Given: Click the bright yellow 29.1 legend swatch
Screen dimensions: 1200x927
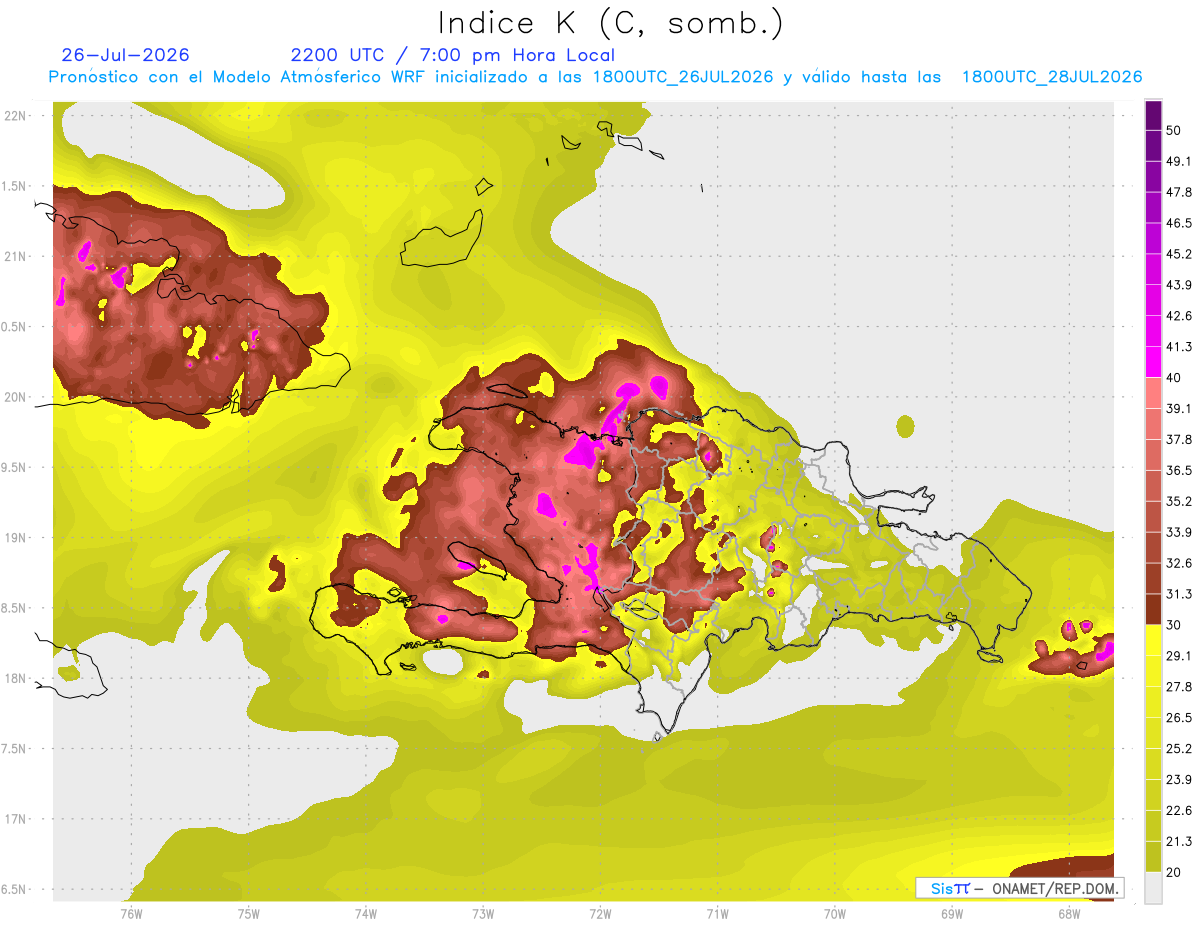Looking at the screenshot, I should [x=1154, y=640].
